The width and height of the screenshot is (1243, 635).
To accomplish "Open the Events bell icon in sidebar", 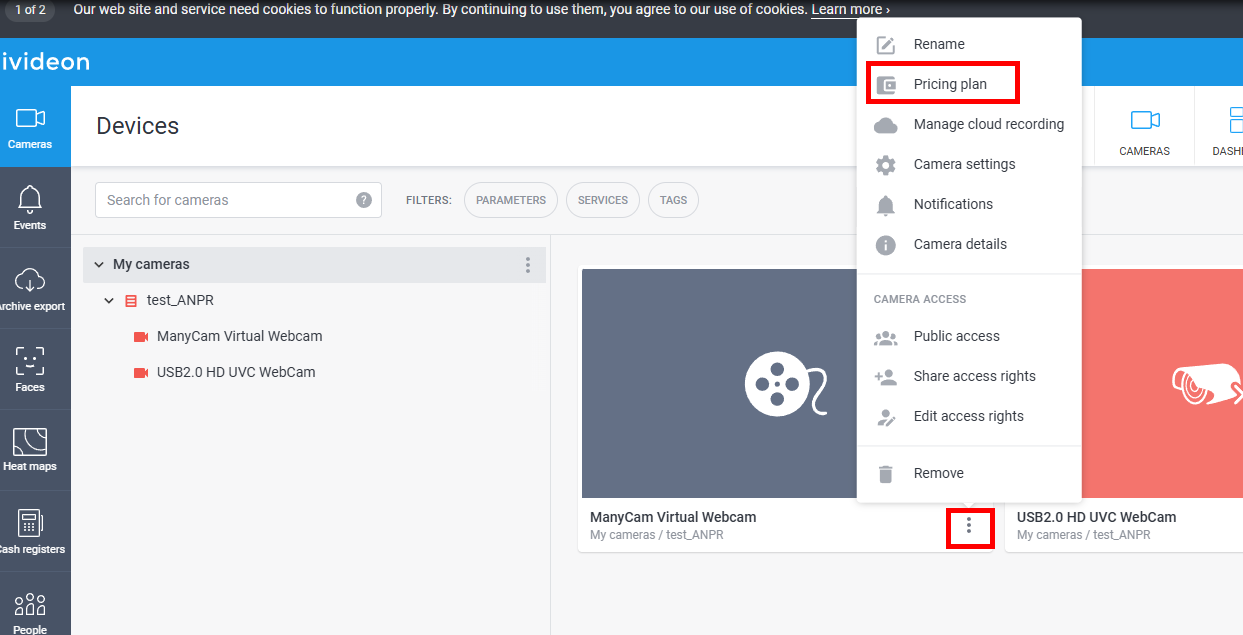I will coord(30,207).
